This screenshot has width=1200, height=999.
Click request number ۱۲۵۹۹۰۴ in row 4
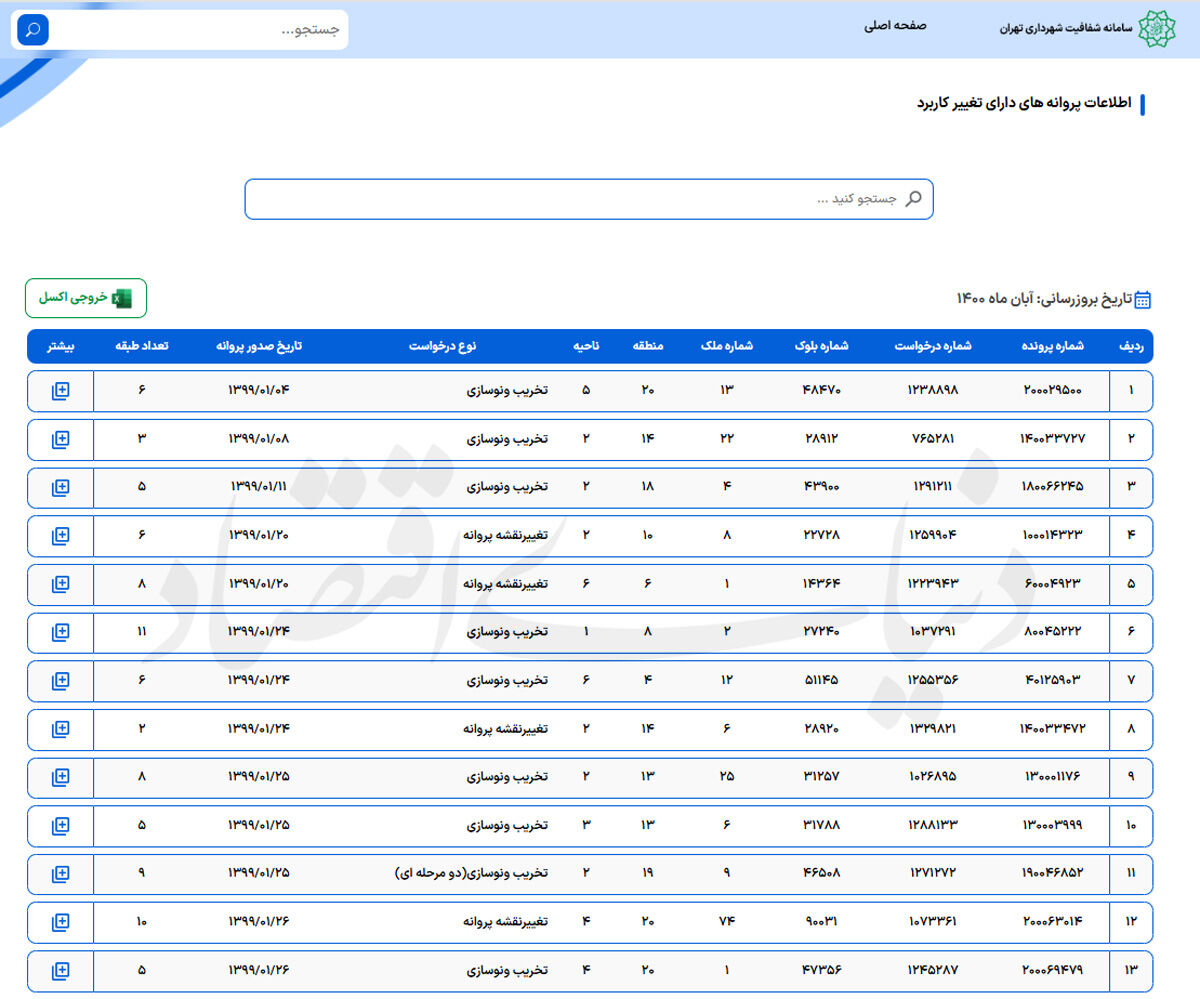(933, 535)
